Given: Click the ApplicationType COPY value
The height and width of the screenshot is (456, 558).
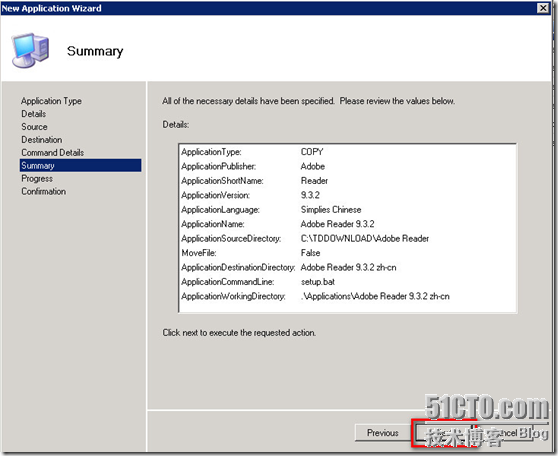Looking at the screenshot, I should click(x=312, y=152).
